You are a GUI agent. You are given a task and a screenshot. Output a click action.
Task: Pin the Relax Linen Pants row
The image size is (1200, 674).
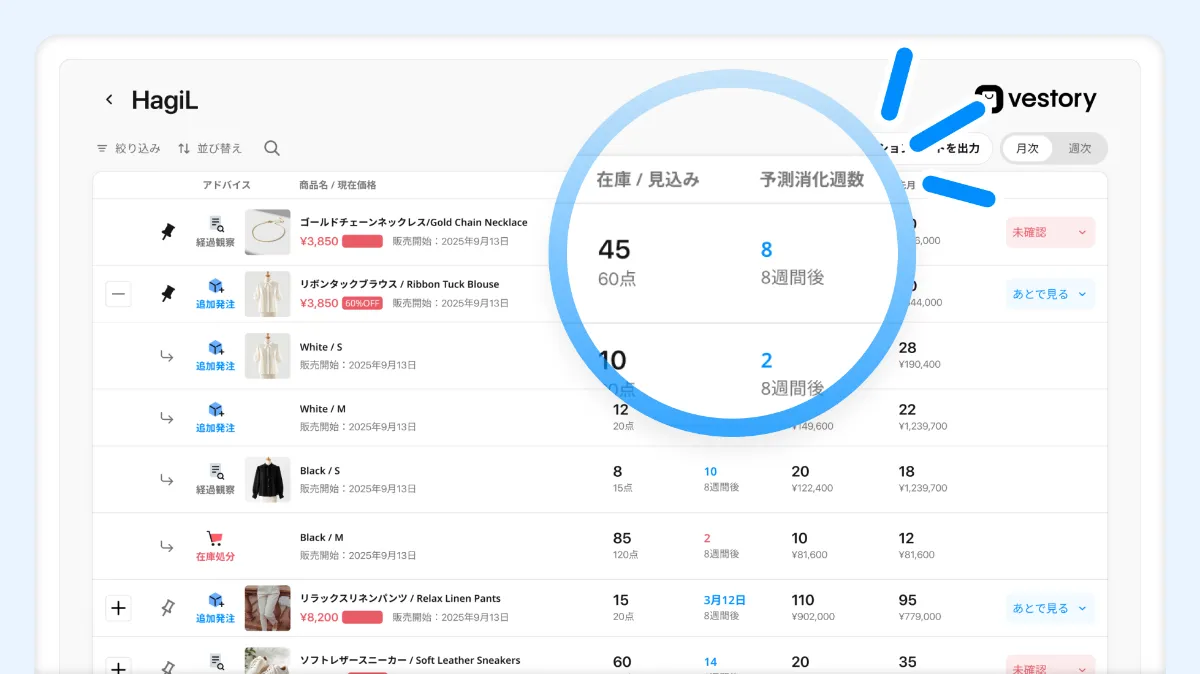pos(168,608)
